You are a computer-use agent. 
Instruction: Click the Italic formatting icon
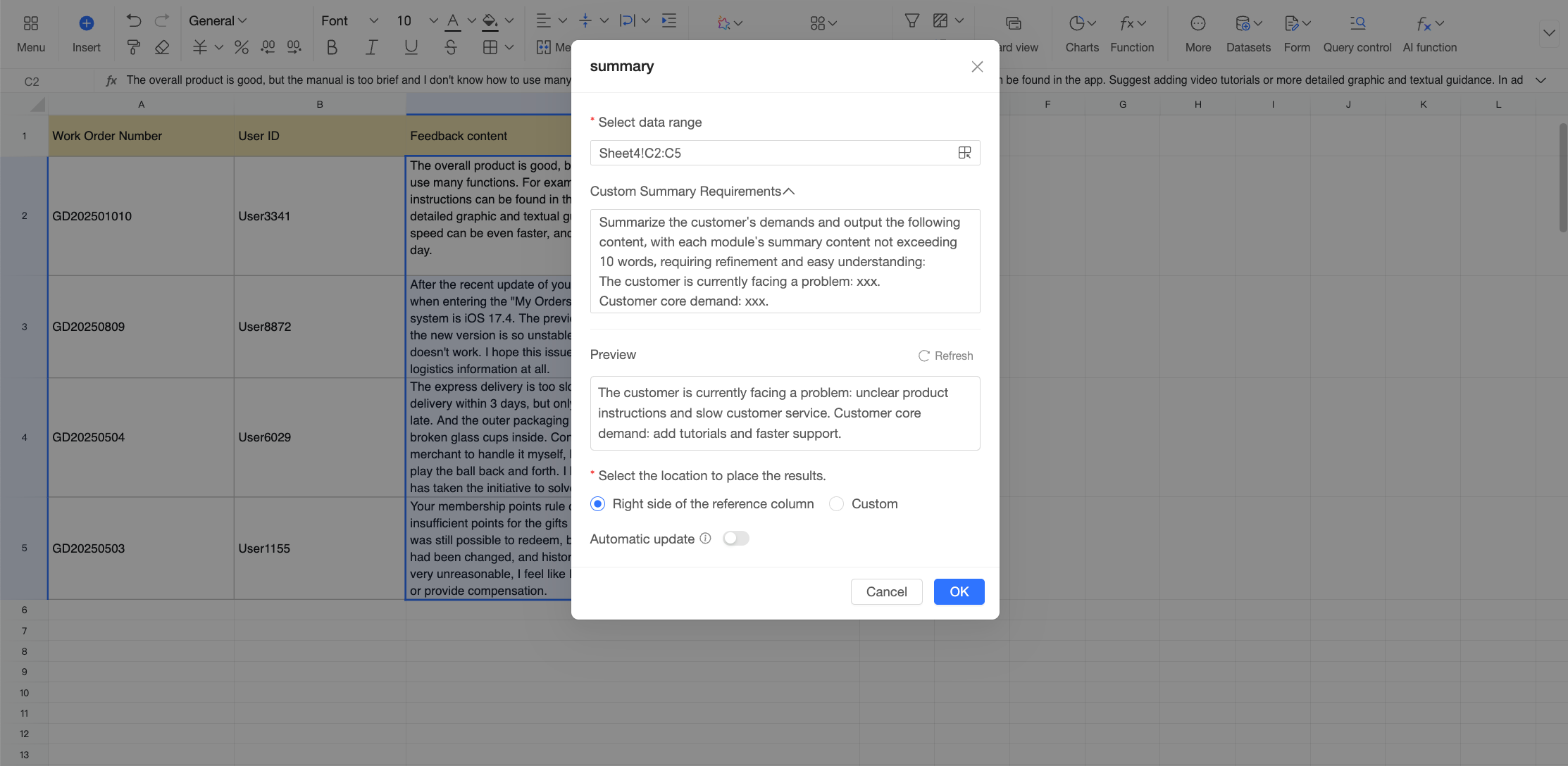371,47
